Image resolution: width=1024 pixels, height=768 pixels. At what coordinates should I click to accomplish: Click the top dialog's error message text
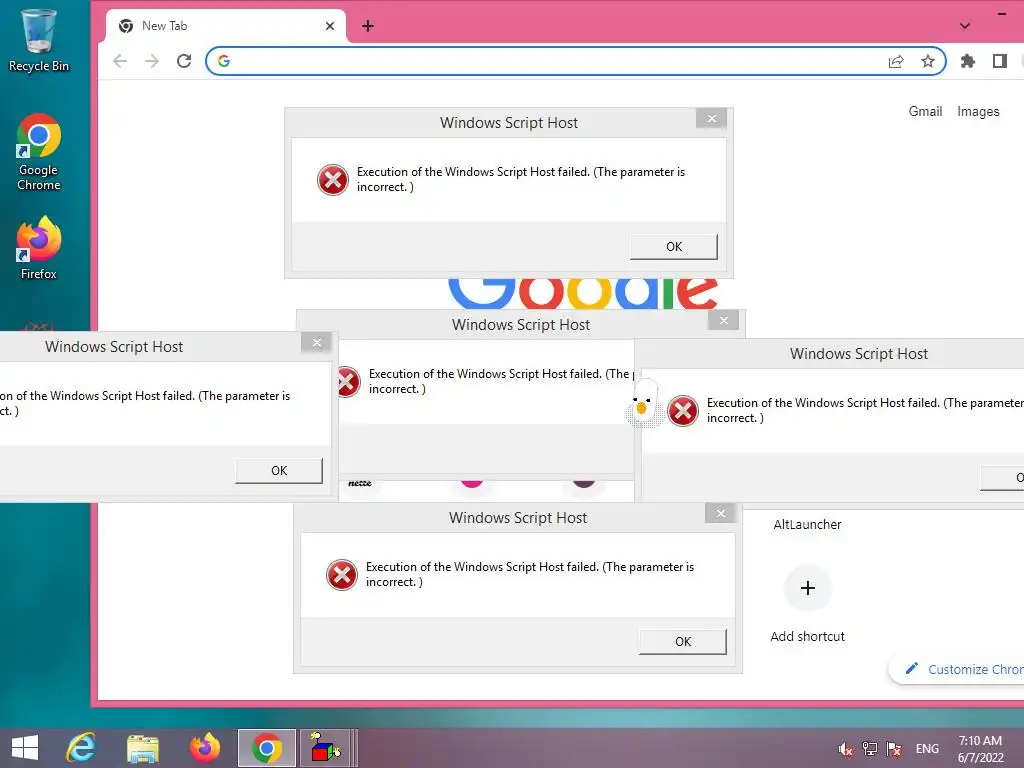point(520,180)
